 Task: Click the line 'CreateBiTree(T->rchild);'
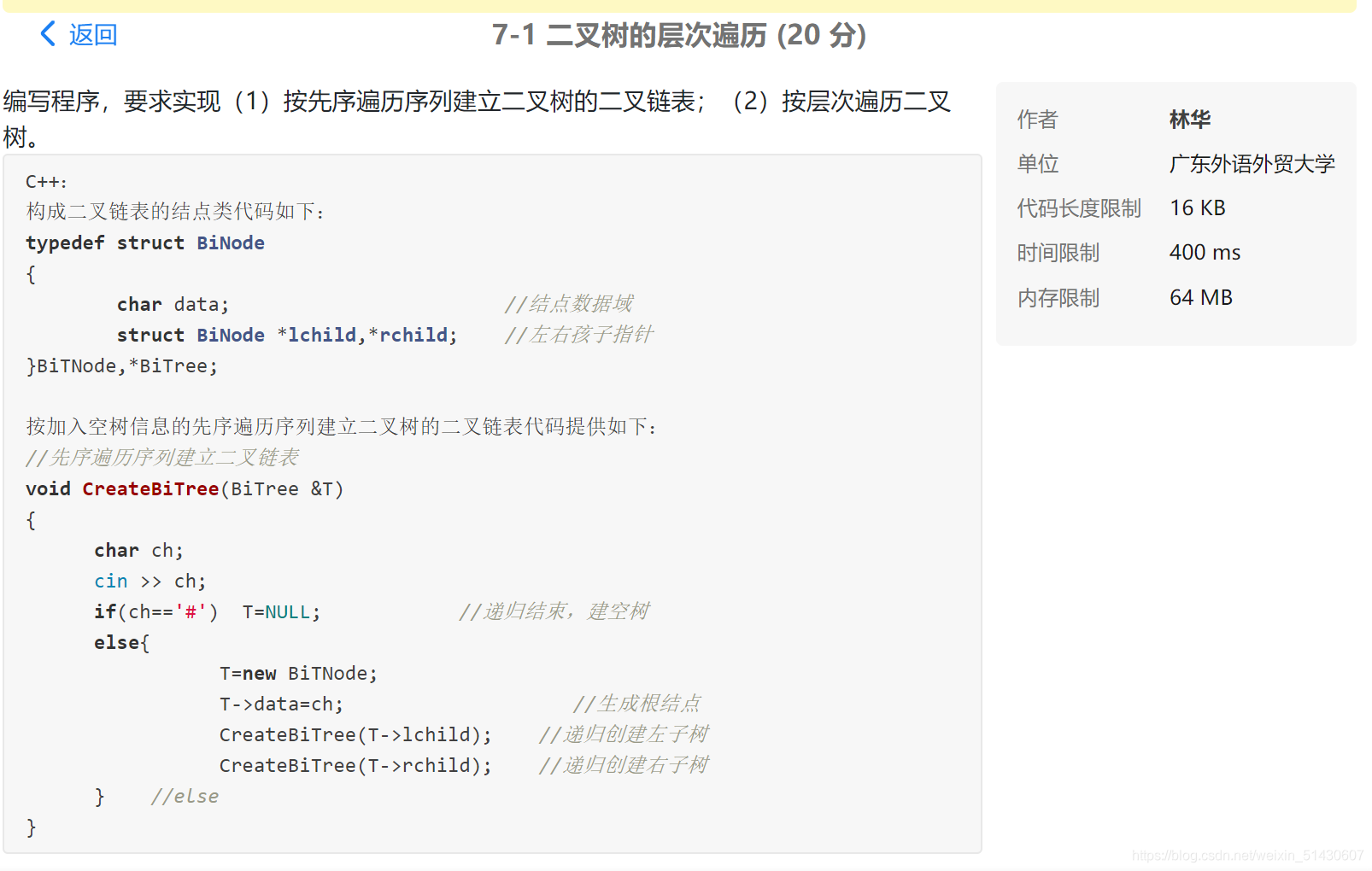355,766
